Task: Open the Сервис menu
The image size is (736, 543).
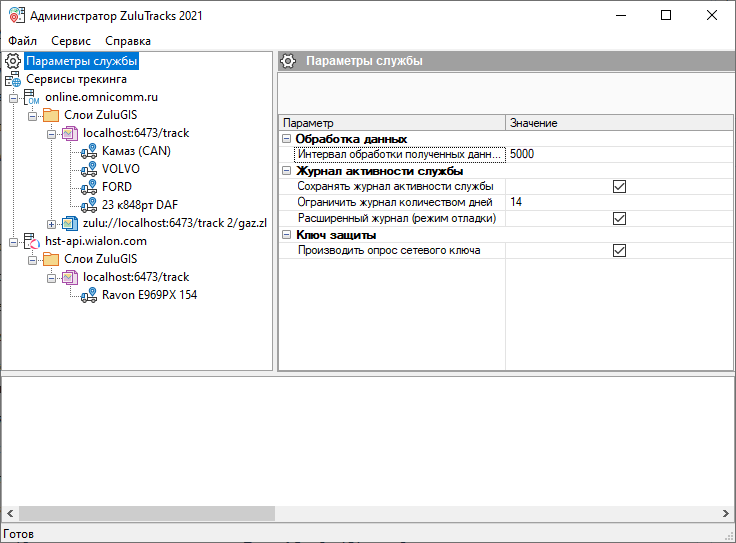Action: coord(71,41)
